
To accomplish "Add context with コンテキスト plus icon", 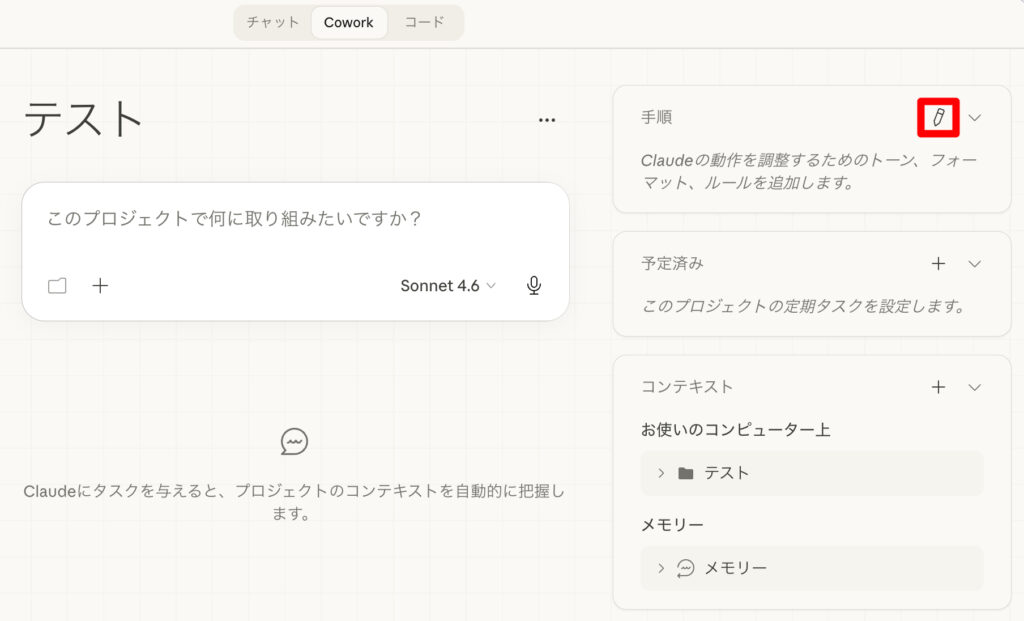I will coord(938,387).
